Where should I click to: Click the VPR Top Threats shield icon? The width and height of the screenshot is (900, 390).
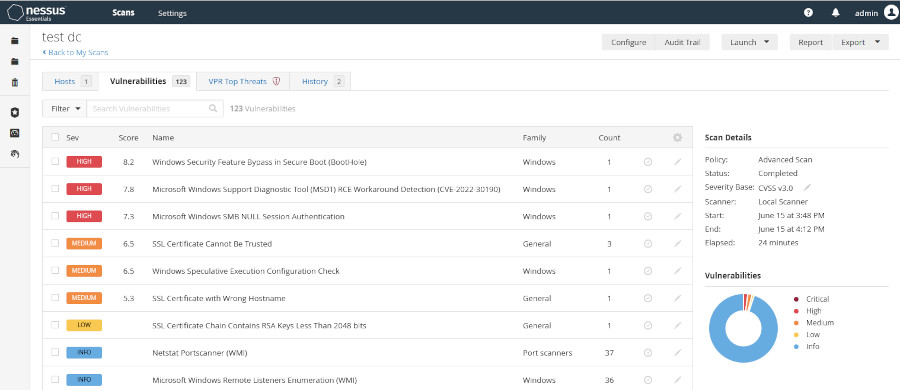[x=276, y=82]
